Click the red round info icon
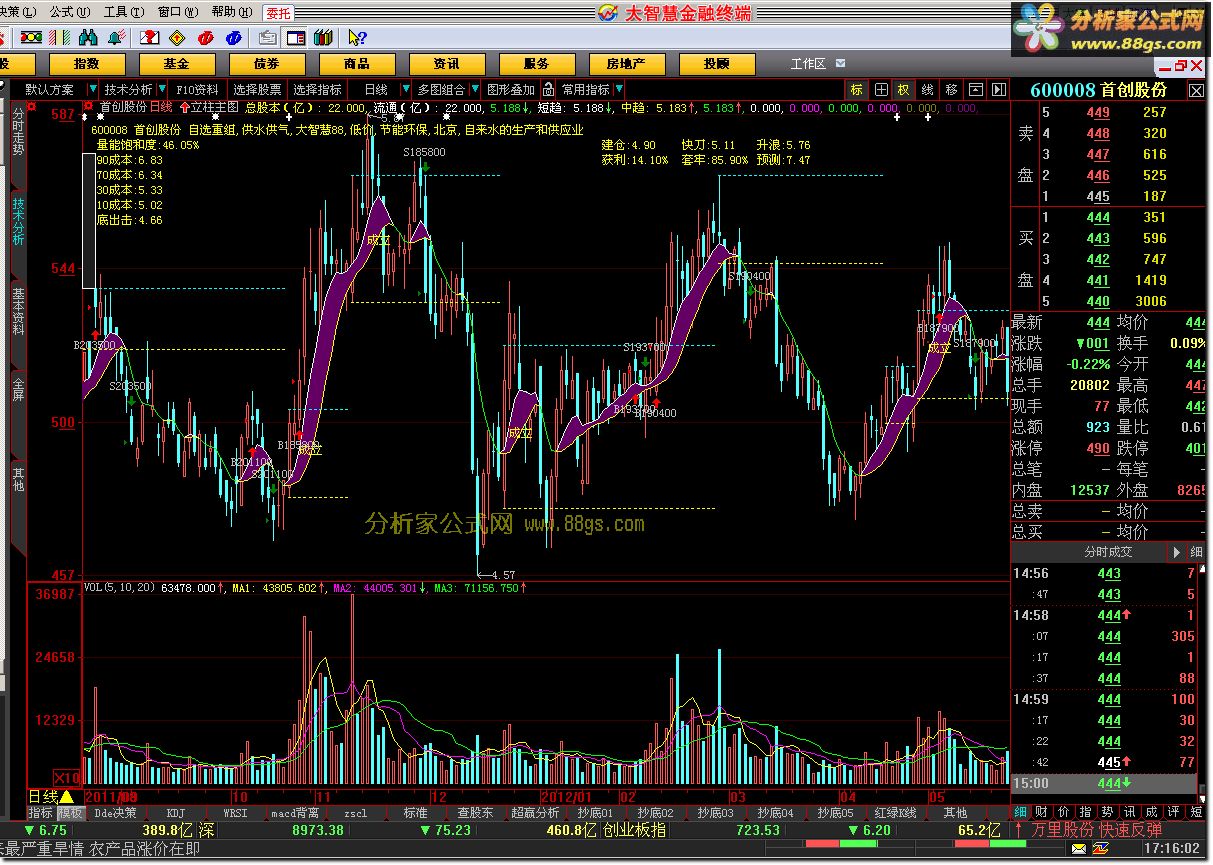1213x865 pixels. 206,37
